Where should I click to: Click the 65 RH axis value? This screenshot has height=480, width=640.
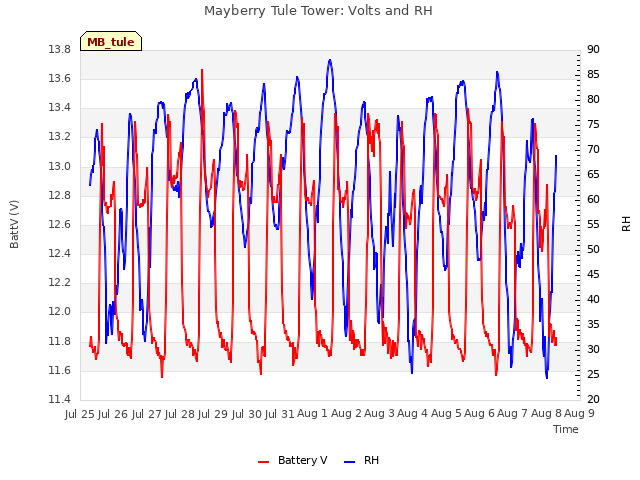[593, 175]
